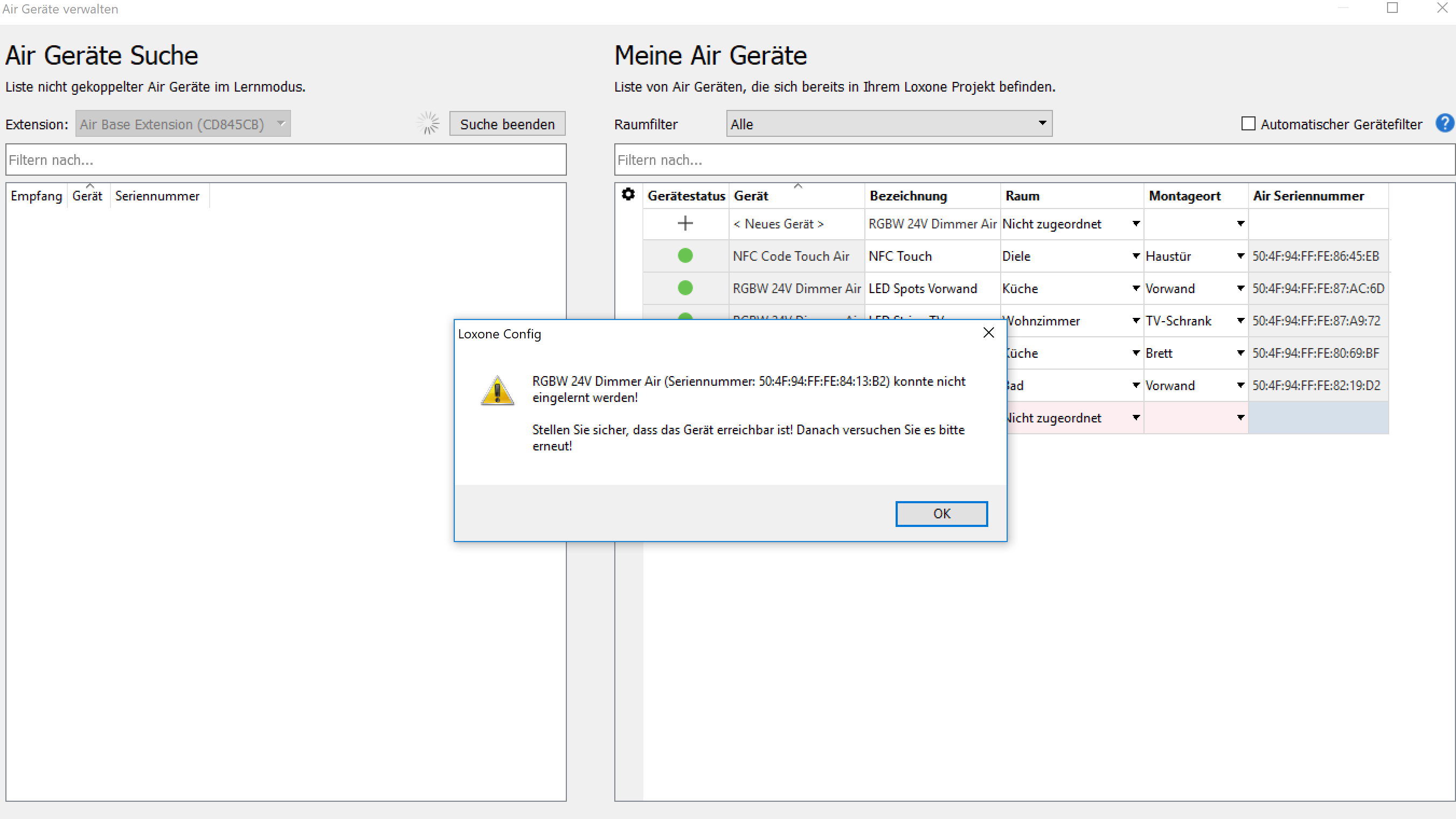Select the 'LED Spots Vorwand' Bezeichnung cell
This screenshot has width=1456, height=819.
click(x=933, y=288)
